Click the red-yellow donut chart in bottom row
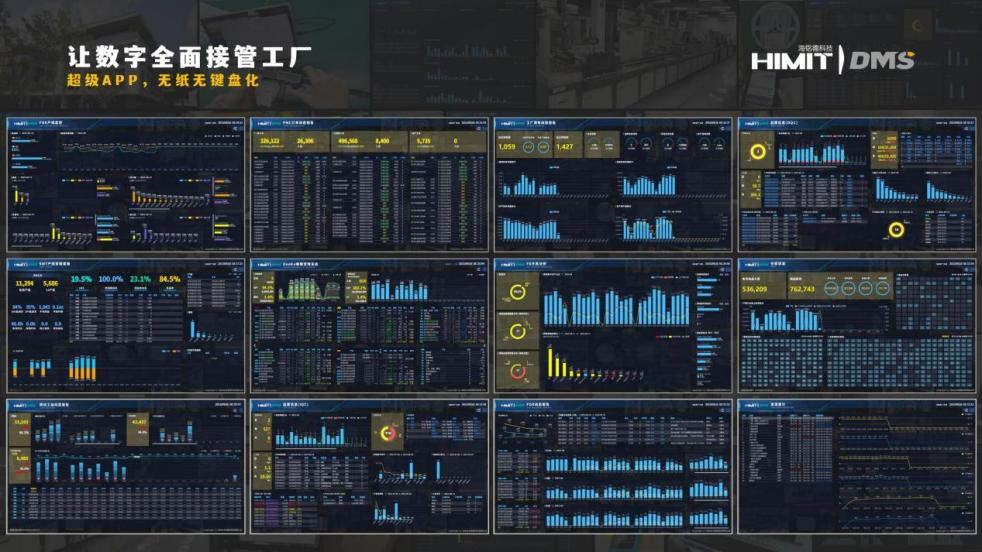982x552 pixels. [x=387, y=434]
